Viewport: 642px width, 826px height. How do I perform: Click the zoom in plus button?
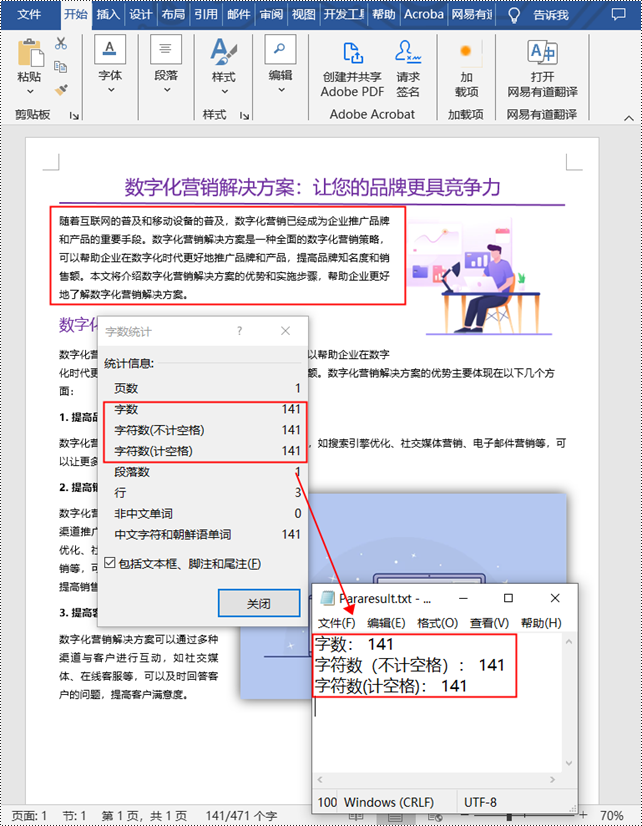point(583,815)
